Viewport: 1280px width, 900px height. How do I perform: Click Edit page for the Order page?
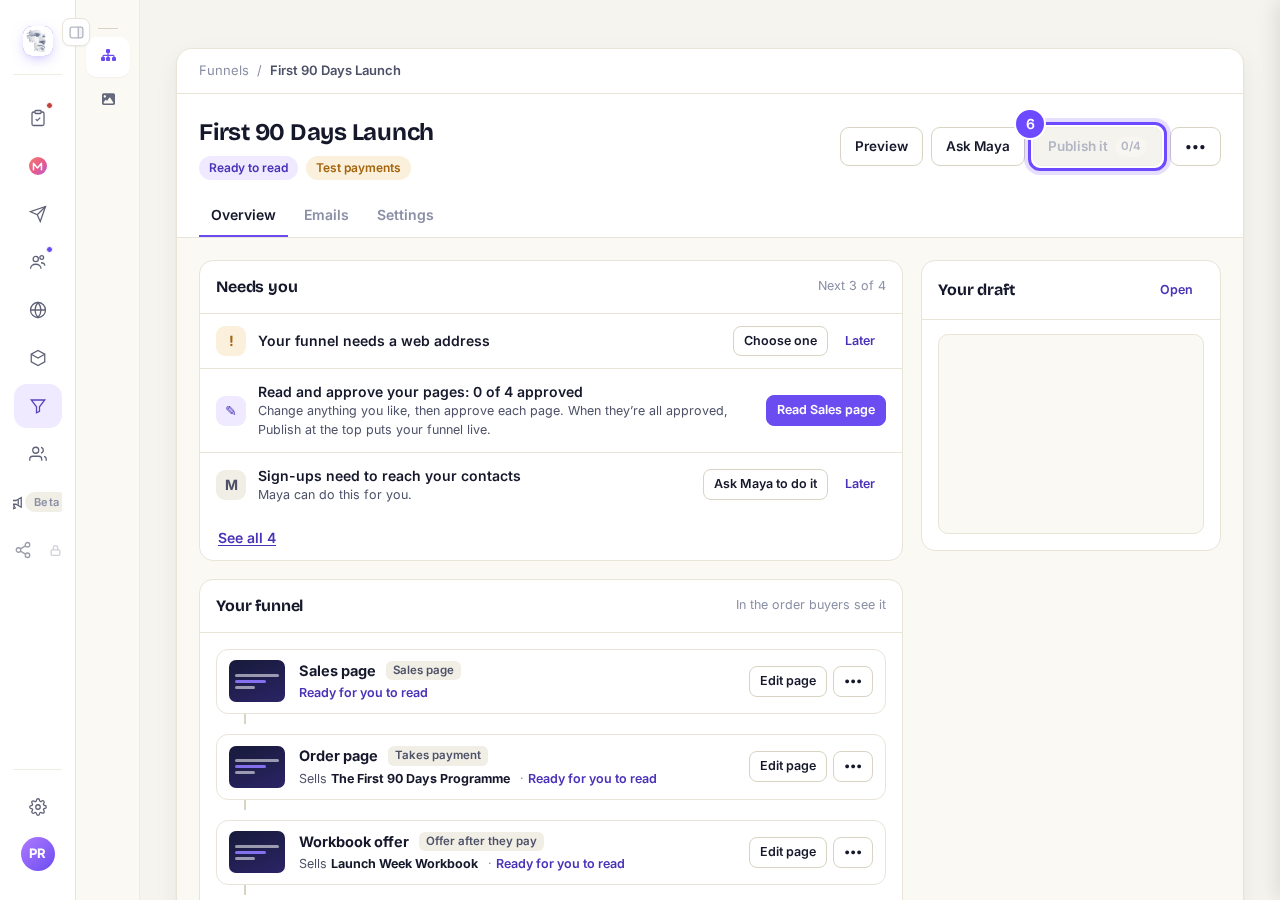788,766
